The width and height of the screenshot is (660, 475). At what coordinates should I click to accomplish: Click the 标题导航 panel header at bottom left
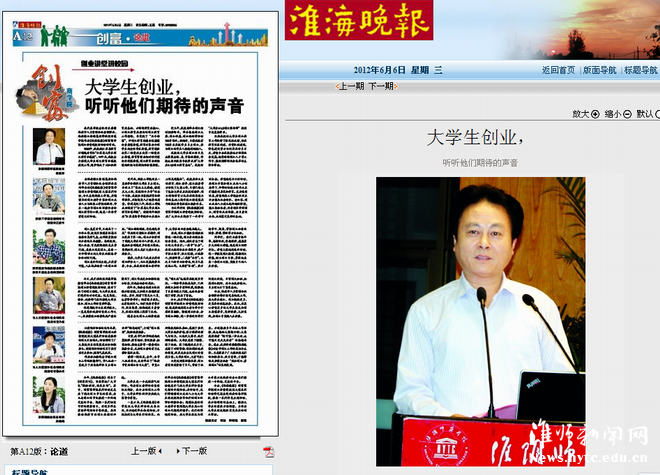[x=29, y=472]
